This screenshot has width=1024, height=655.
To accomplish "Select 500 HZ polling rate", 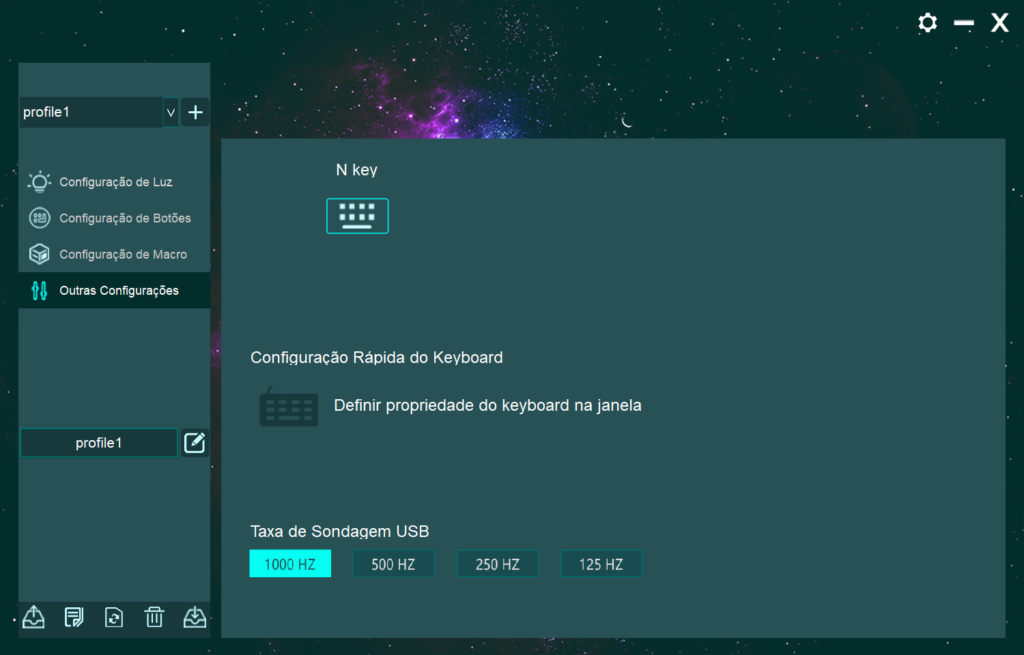I will click(x=393, y=564).
